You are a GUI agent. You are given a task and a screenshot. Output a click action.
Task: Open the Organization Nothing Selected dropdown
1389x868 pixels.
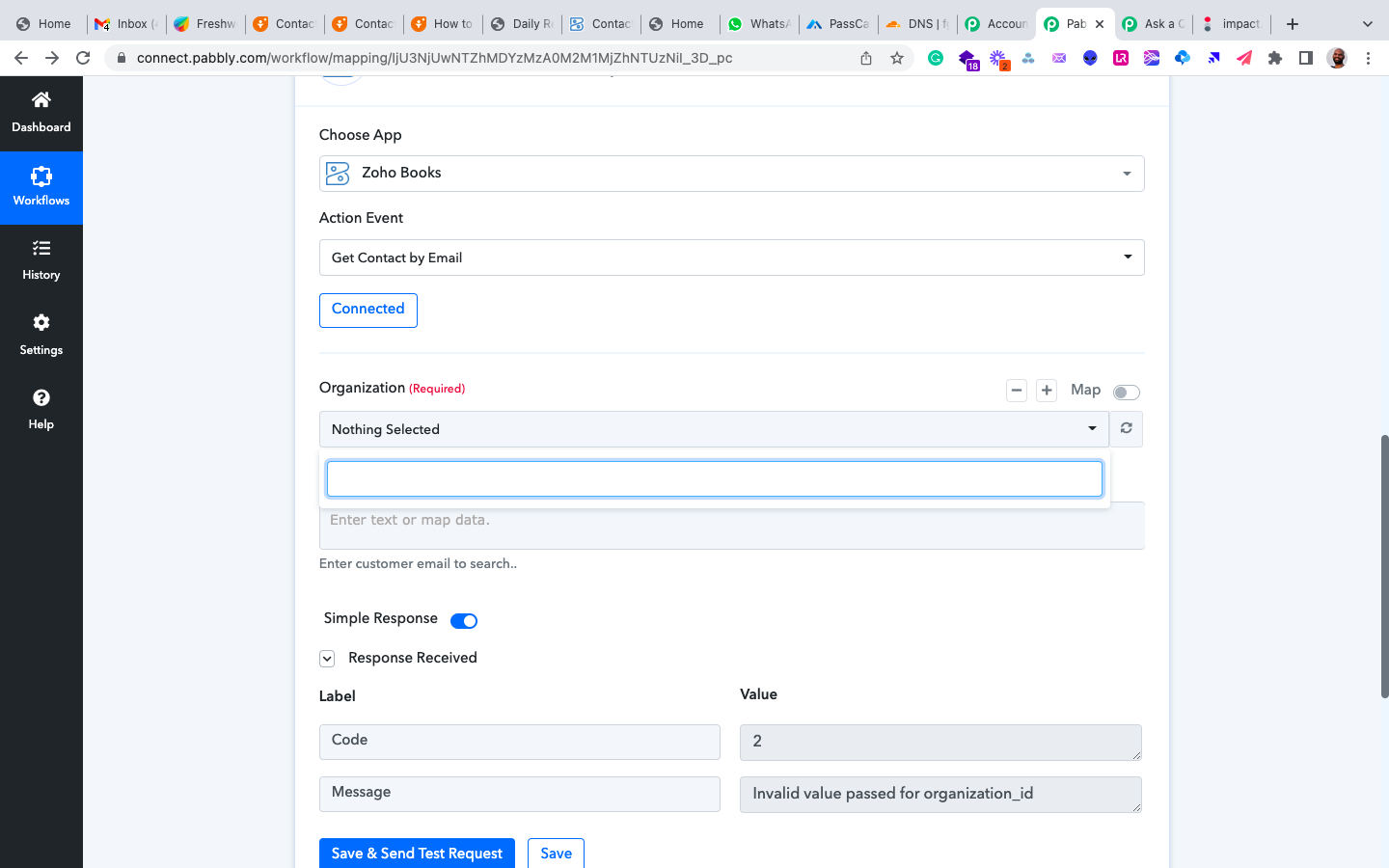pyautogui.click(x=714, y=429)
